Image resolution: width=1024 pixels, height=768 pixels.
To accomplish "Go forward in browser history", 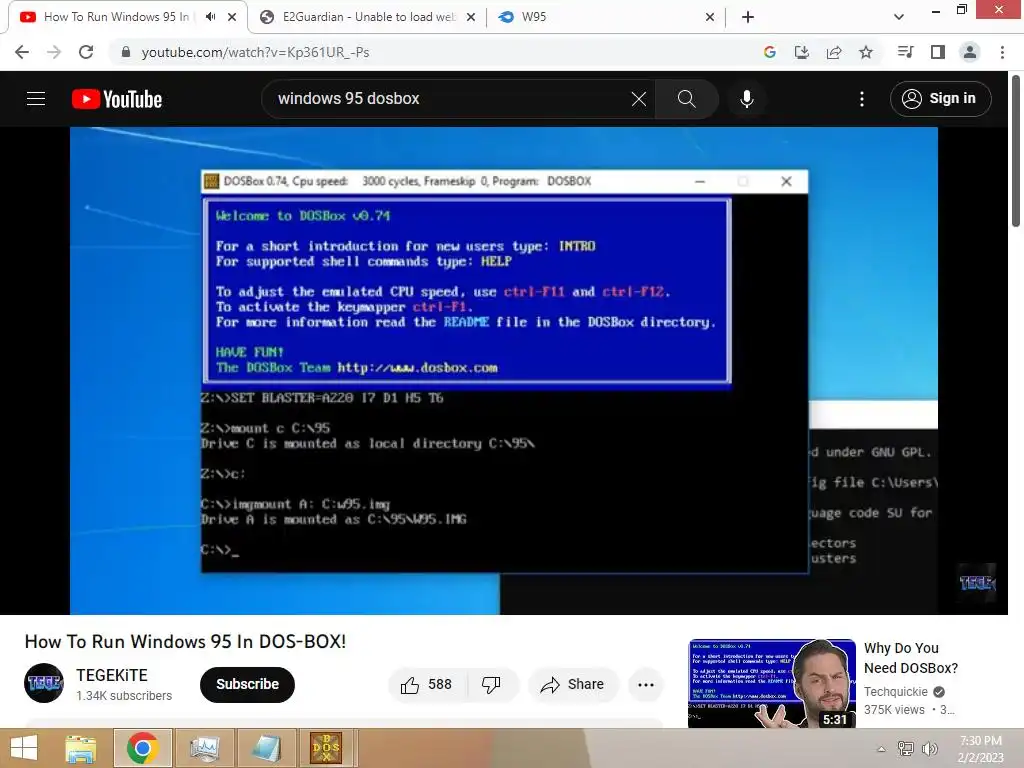I will pos(54,52).
